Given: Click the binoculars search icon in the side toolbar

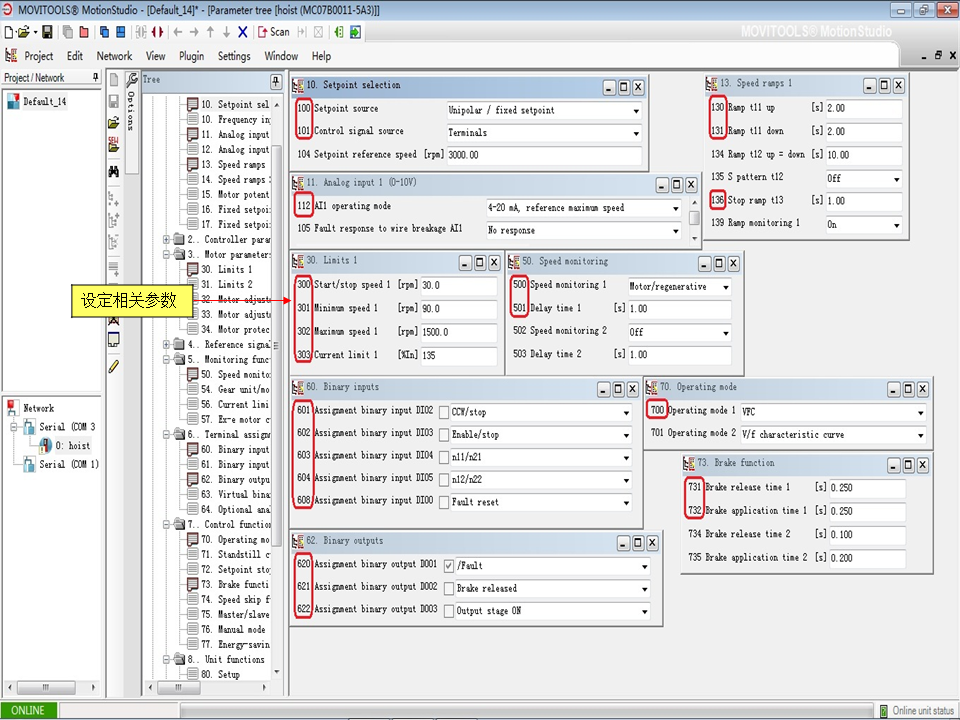Looking at the screenshot, I should [114, 171].
